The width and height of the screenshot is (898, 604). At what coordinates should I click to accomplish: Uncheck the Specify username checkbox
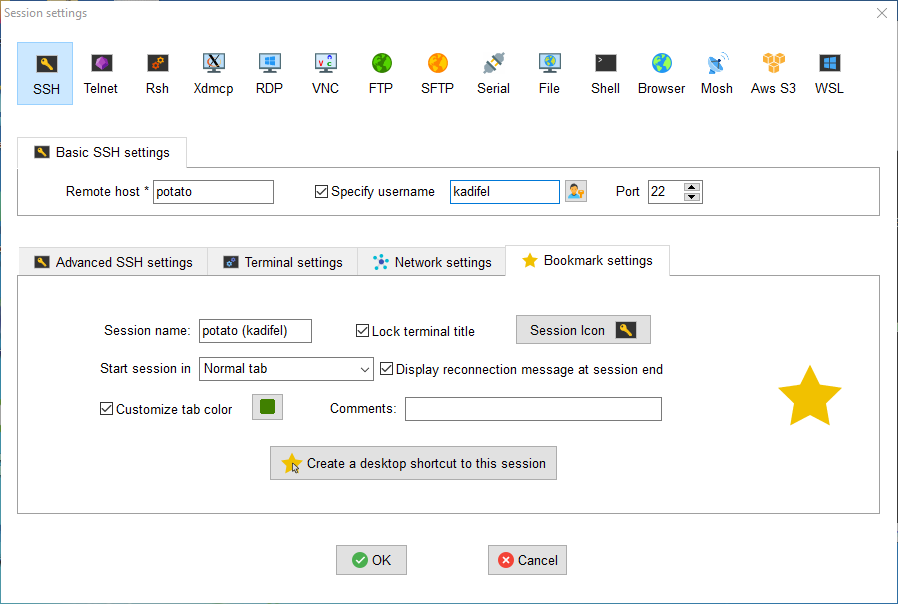click(x=321, y=192)
